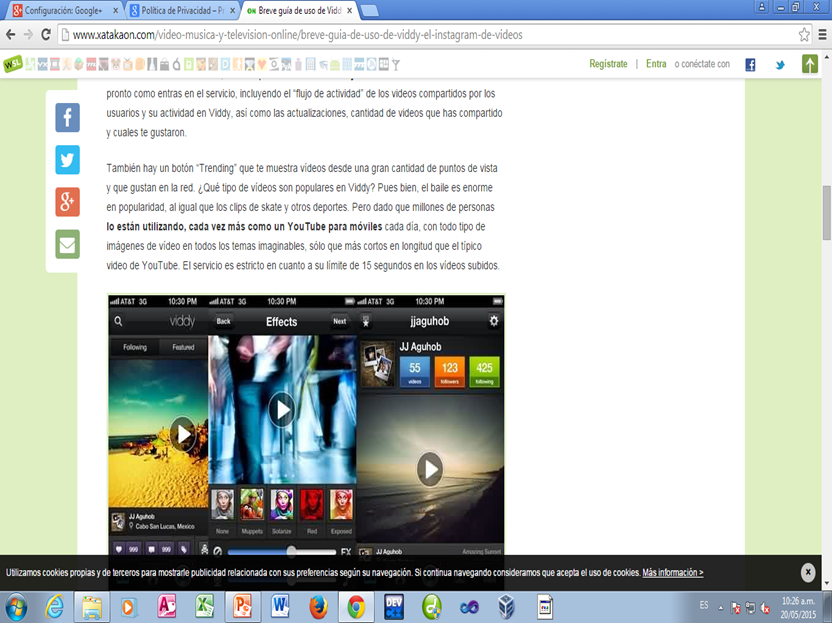The height and width of the screenshot is (623, 832).
Task: Close the Política de Privacidad tab
Action: 232,11
